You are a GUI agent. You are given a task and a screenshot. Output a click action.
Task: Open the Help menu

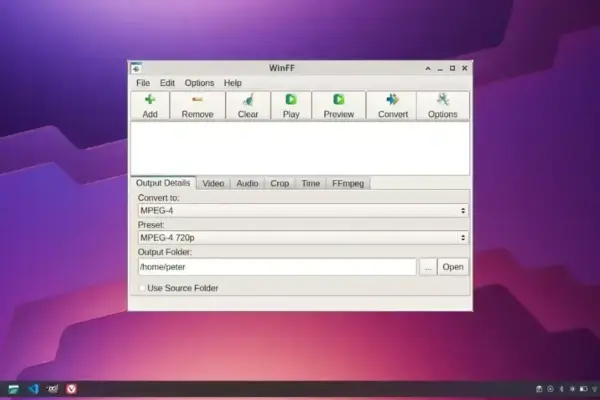[233, 83]
